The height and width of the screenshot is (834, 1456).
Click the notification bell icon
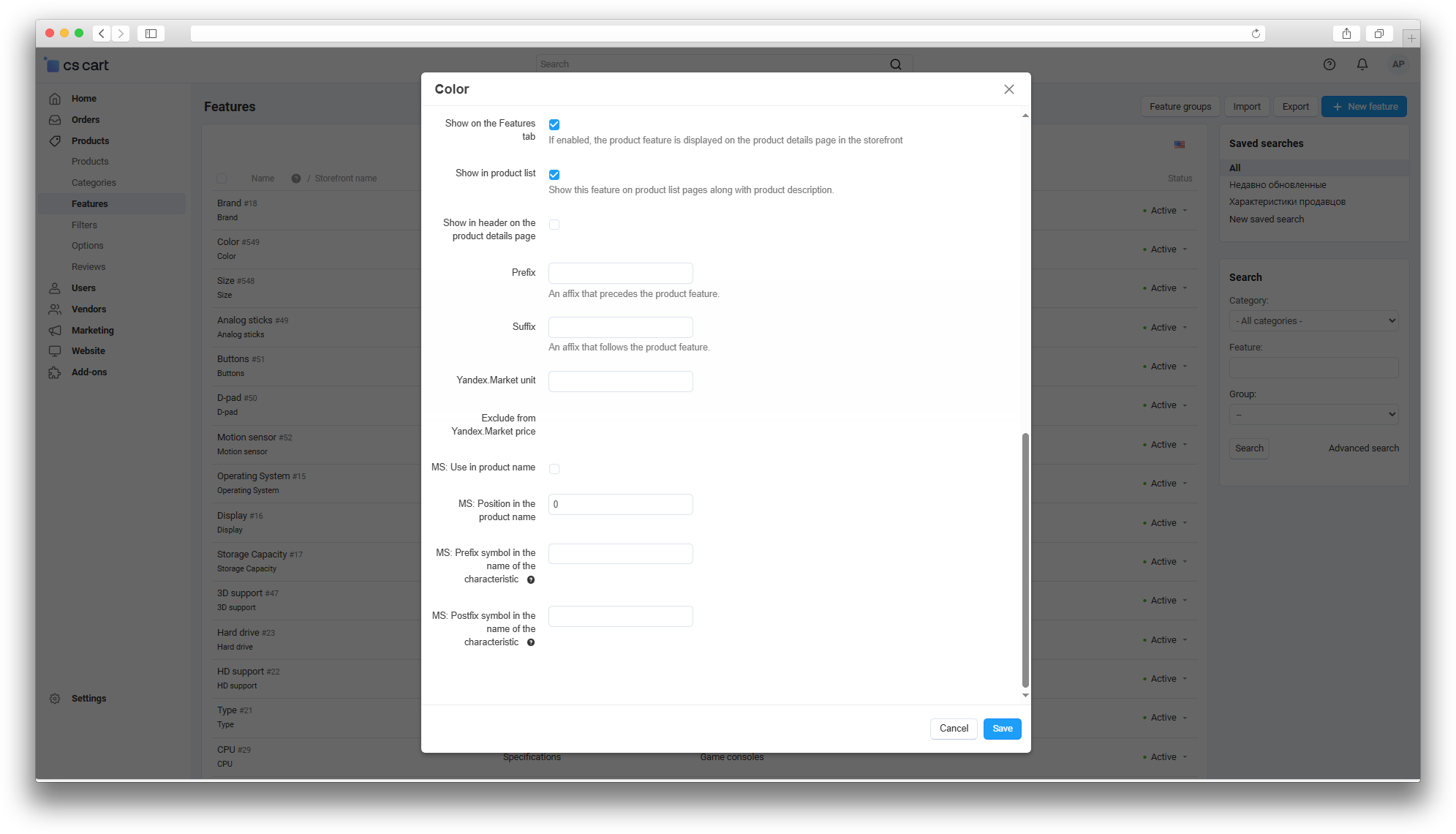[x=1362, y=64]
